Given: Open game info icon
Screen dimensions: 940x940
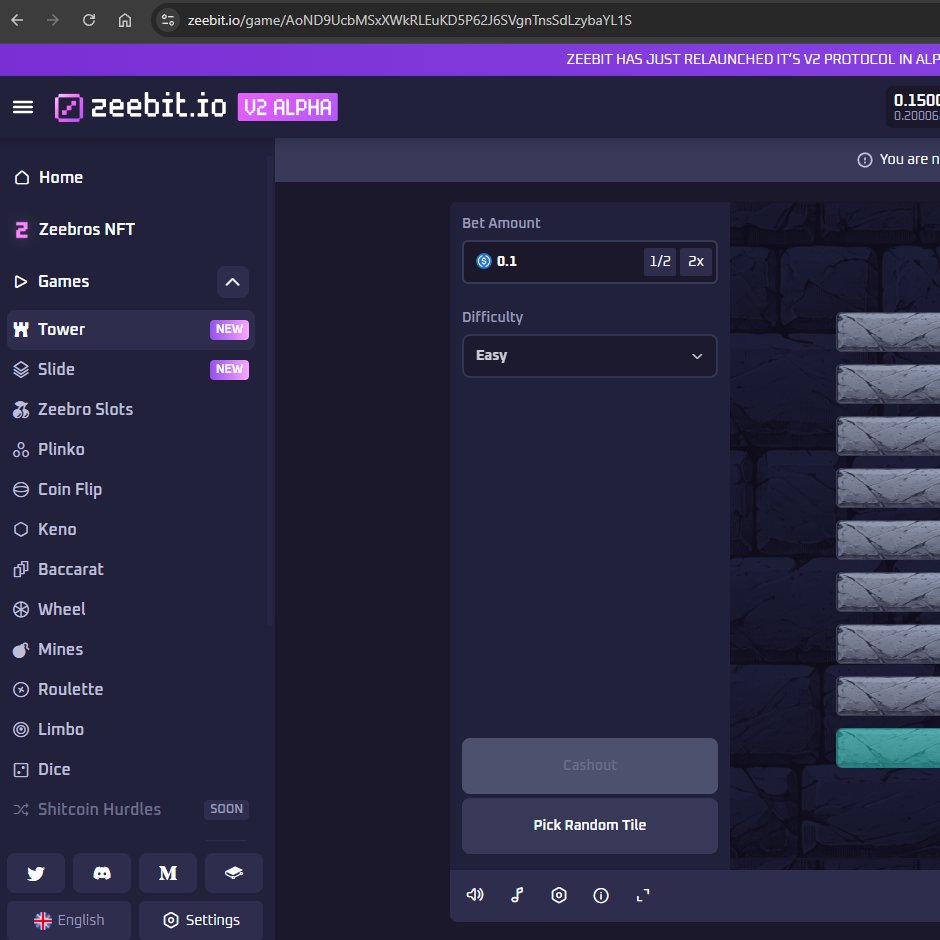Looking at the screenshot, I should tap(601, 895).
